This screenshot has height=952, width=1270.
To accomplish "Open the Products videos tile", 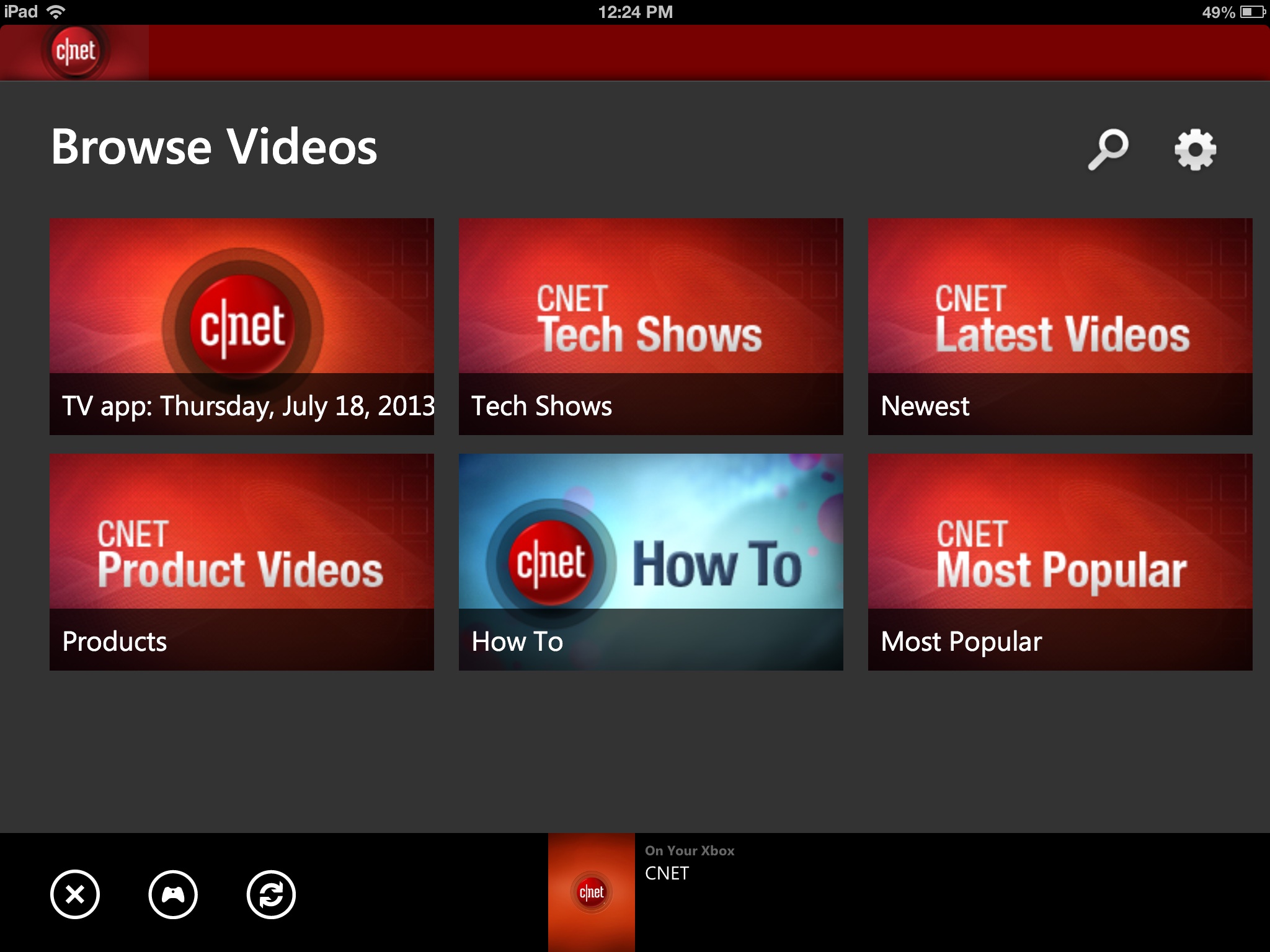I will coord(242,562).
